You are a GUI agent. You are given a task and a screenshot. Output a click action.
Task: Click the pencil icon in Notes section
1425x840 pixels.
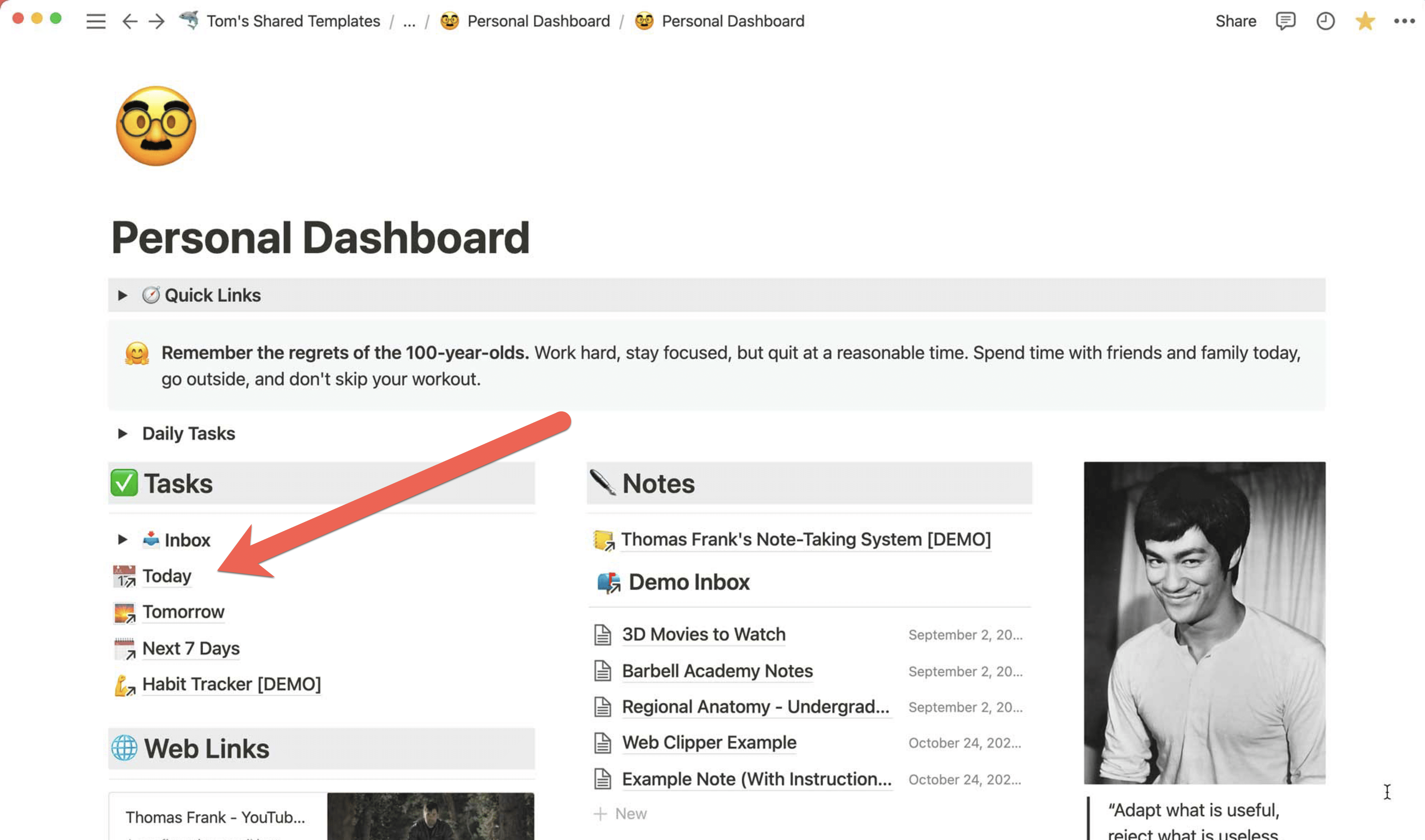(601, 483)
